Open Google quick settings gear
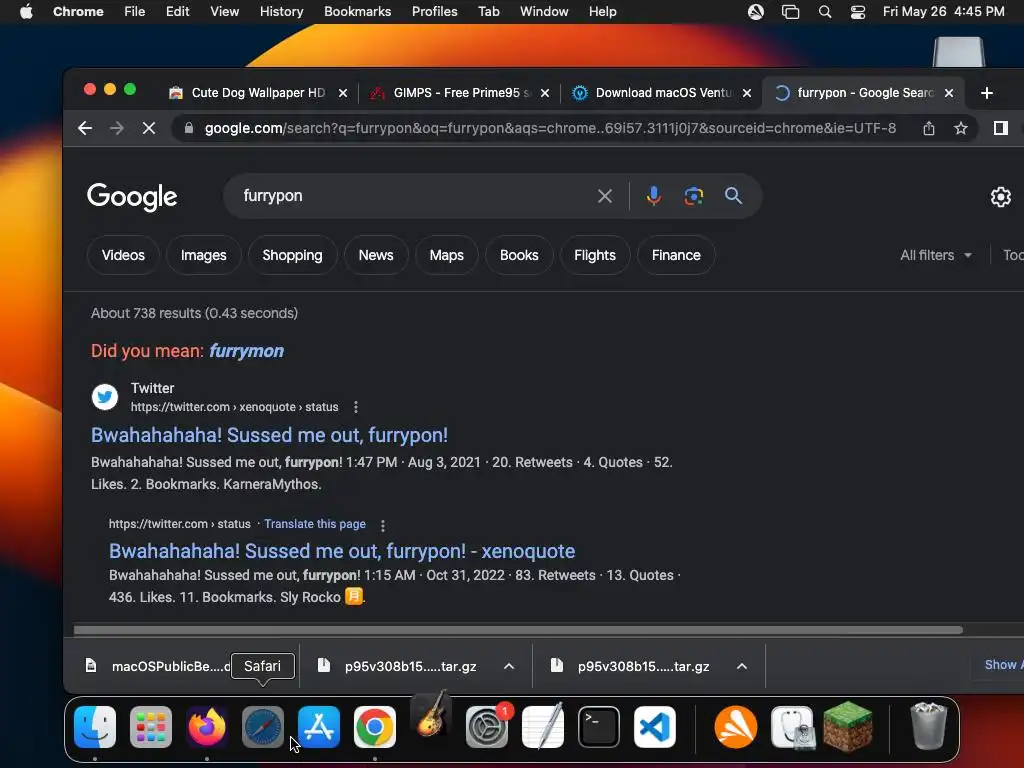The height and width of the screenshot is (768, 1024). (x=1000, y=197)
